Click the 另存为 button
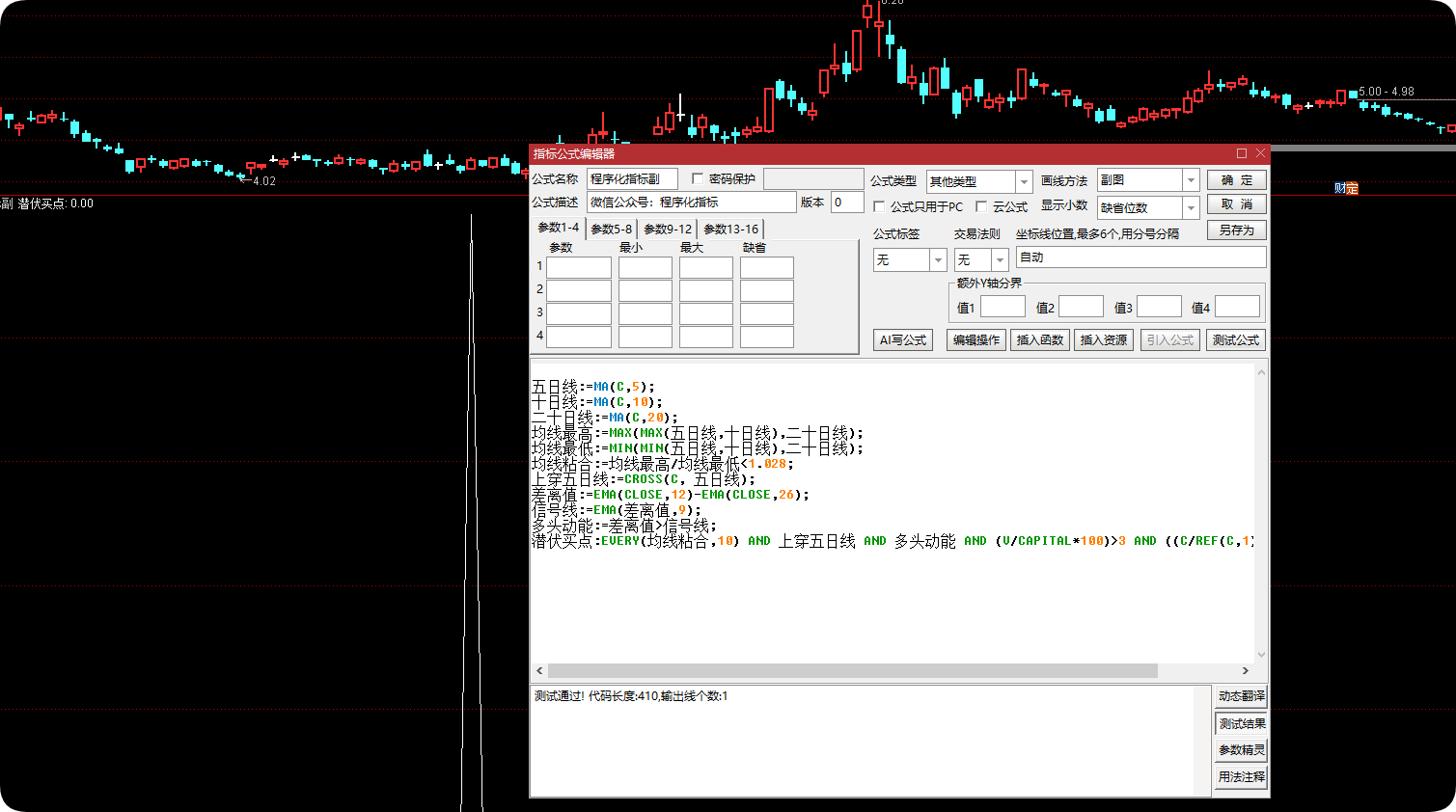 coord(1236,230)
